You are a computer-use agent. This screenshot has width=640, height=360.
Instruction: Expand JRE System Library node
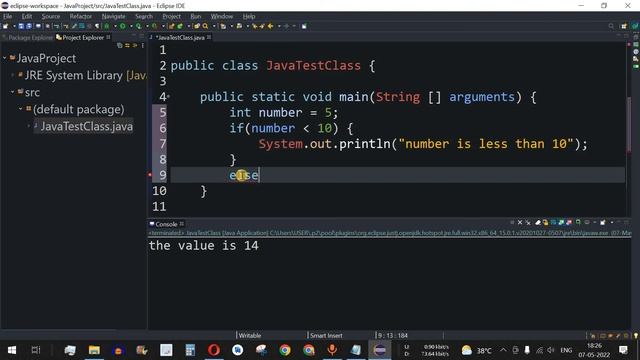[x=13, y=75]
